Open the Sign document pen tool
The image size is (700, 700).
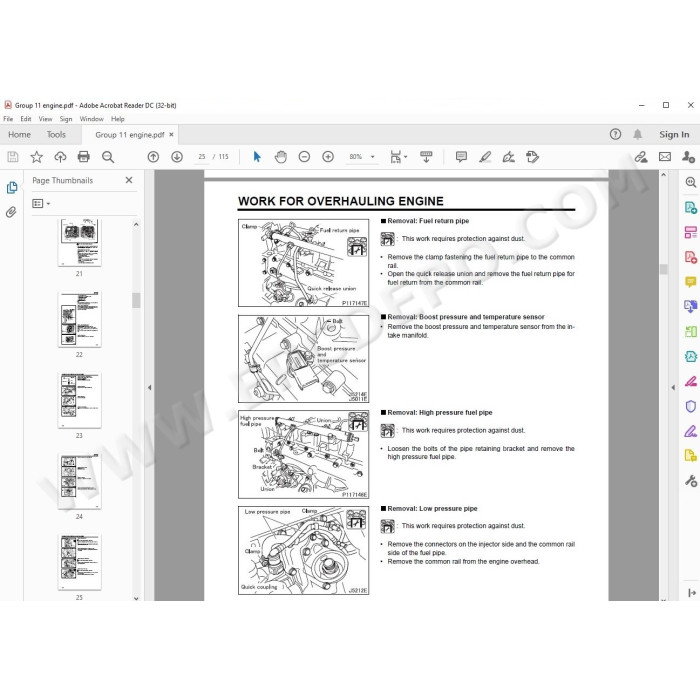508,157
